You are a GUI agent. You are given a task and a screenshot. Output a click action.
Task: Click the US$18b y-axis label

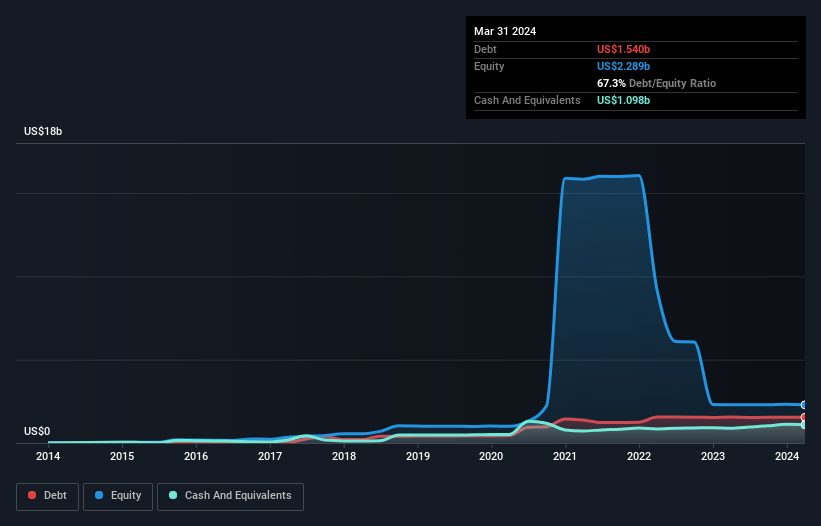coord(43,131)
